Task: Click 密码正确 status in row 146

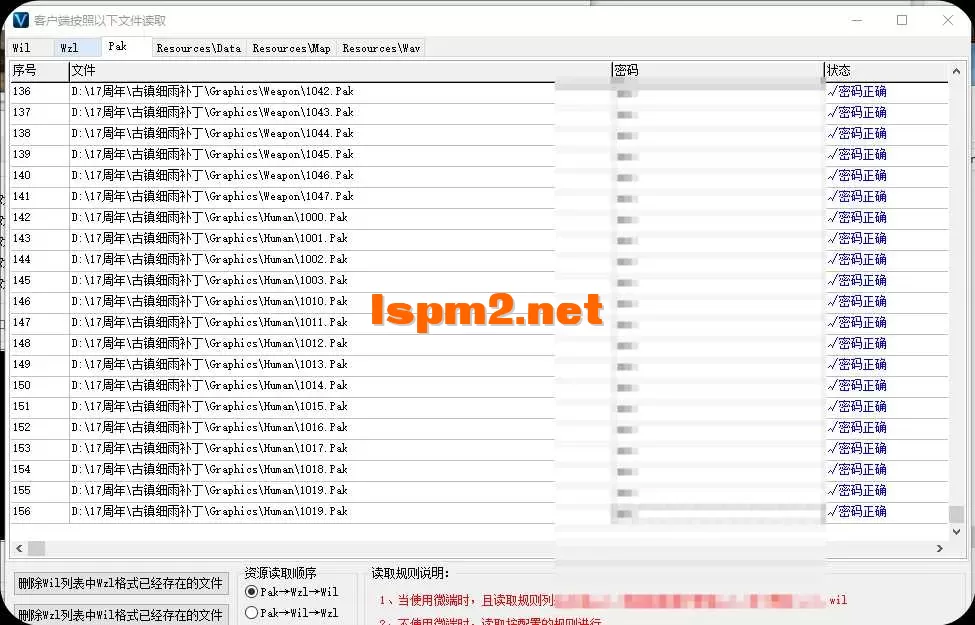Action: point(857,302)
